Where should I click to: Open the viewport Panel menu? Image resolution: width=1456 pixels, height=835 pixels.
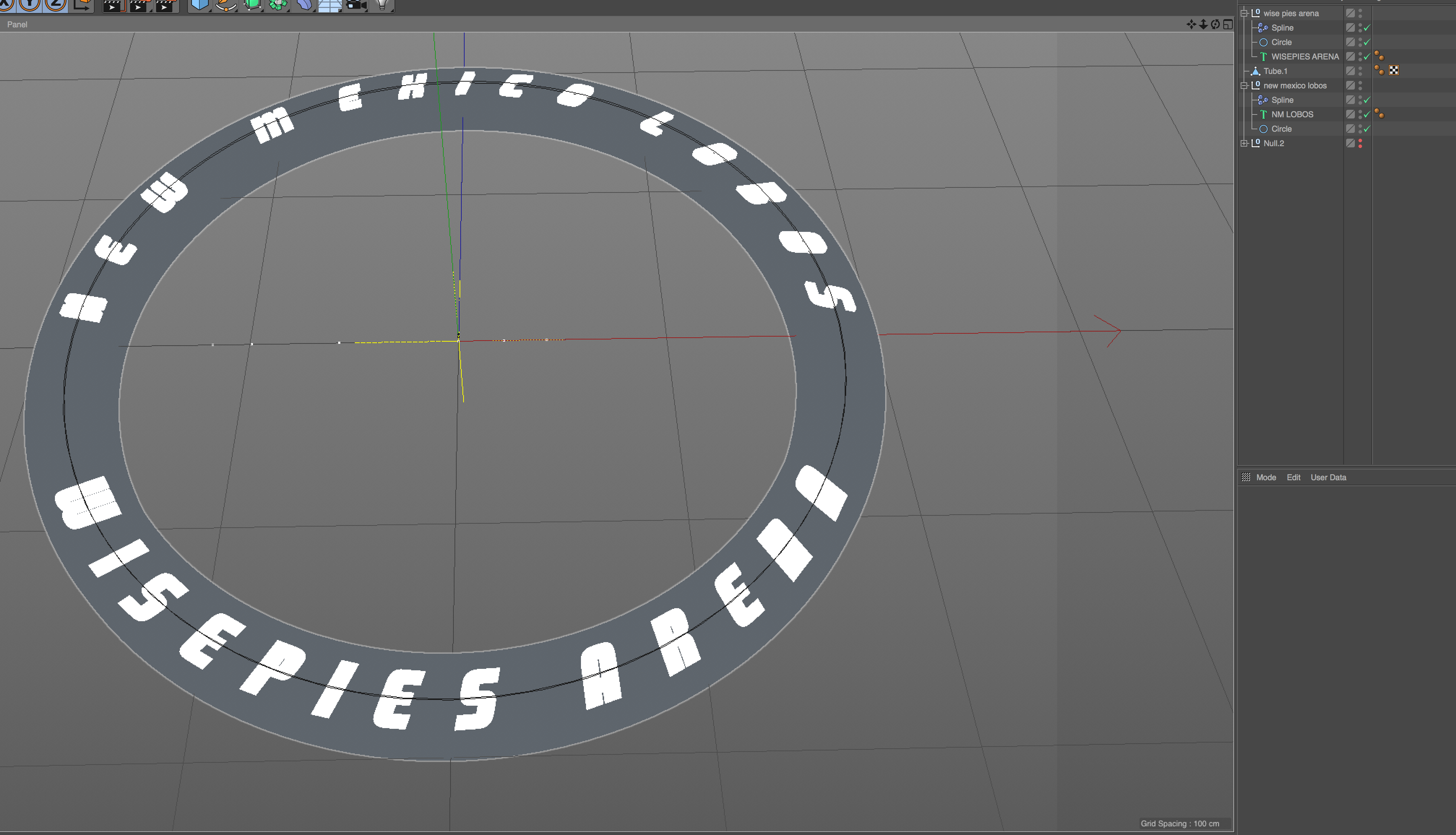pyautogui.click(x=17, y=24)
